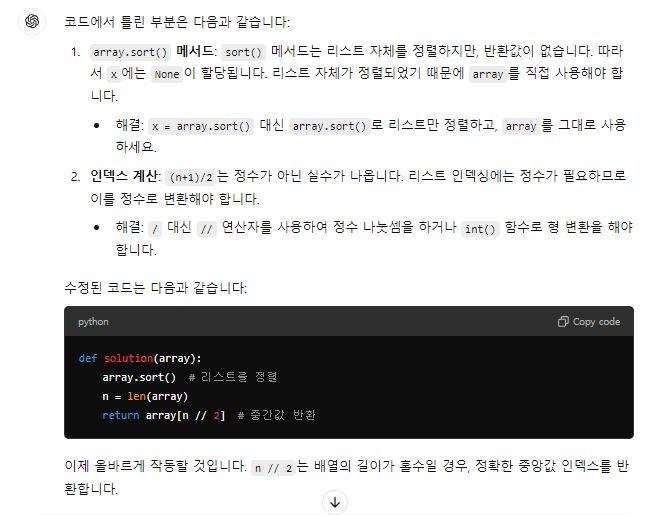Click the x = array.sort() inline code
The width and height of the screenshot is (667, 515).
pos(201,127)
